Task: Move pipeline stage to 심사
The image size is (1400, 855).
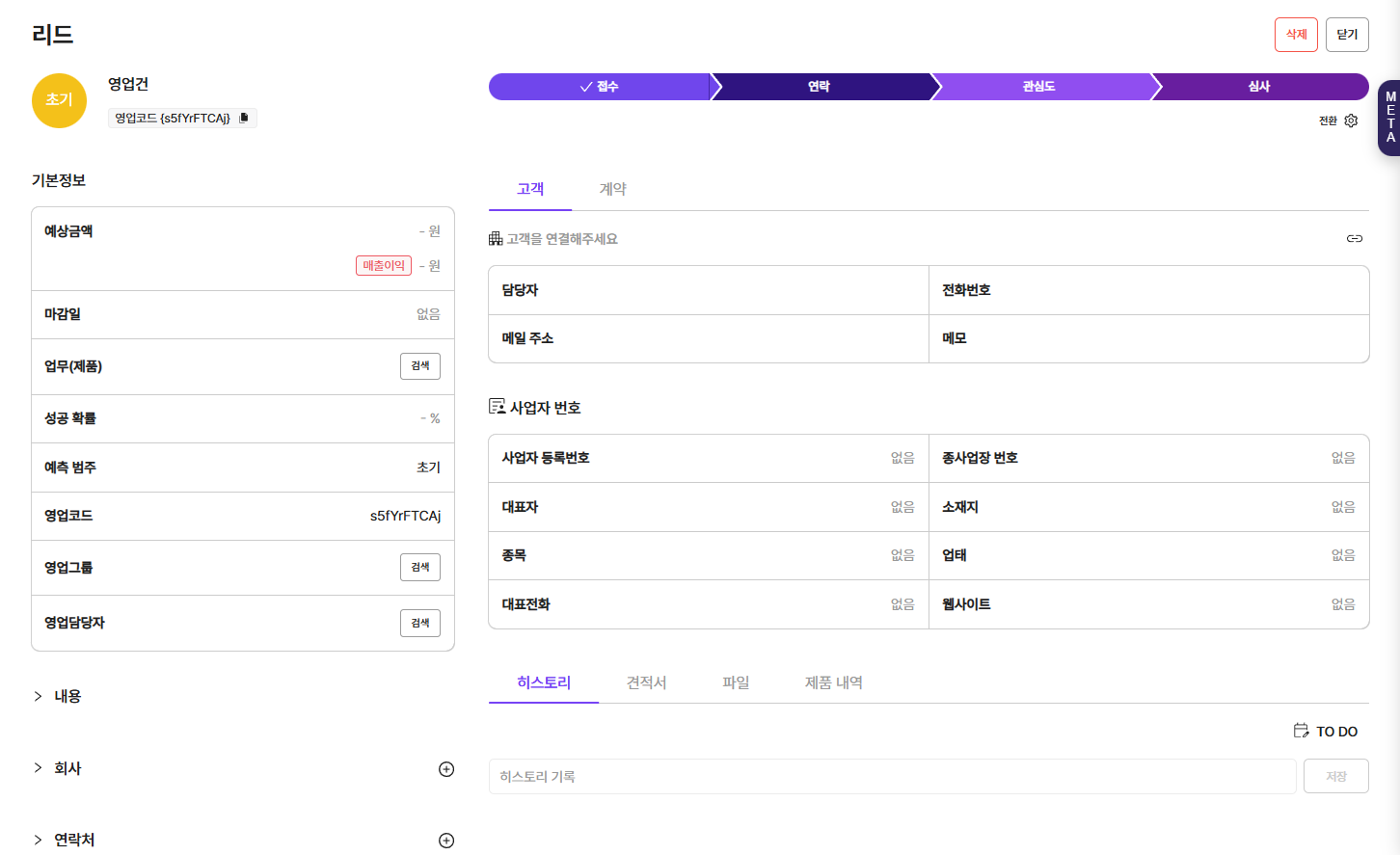Action: (x=1258, y=87)
